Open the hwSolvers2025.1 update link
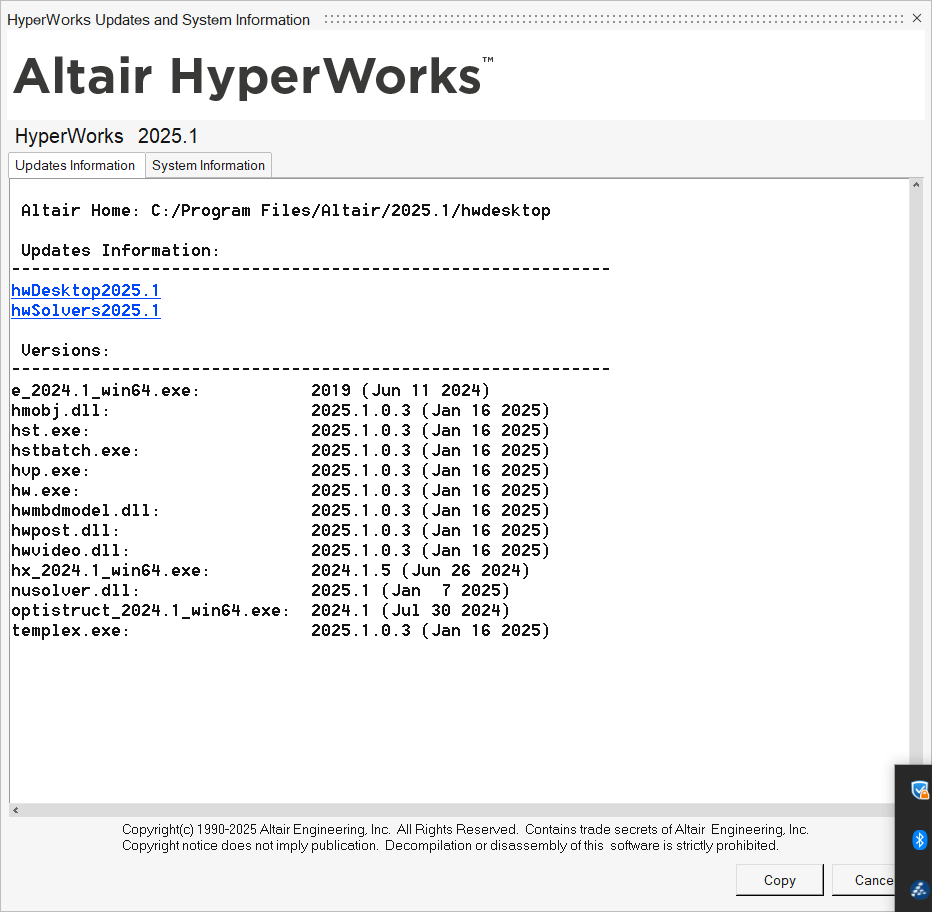This screenshot has height=912, width=932. tap(86, 311)
